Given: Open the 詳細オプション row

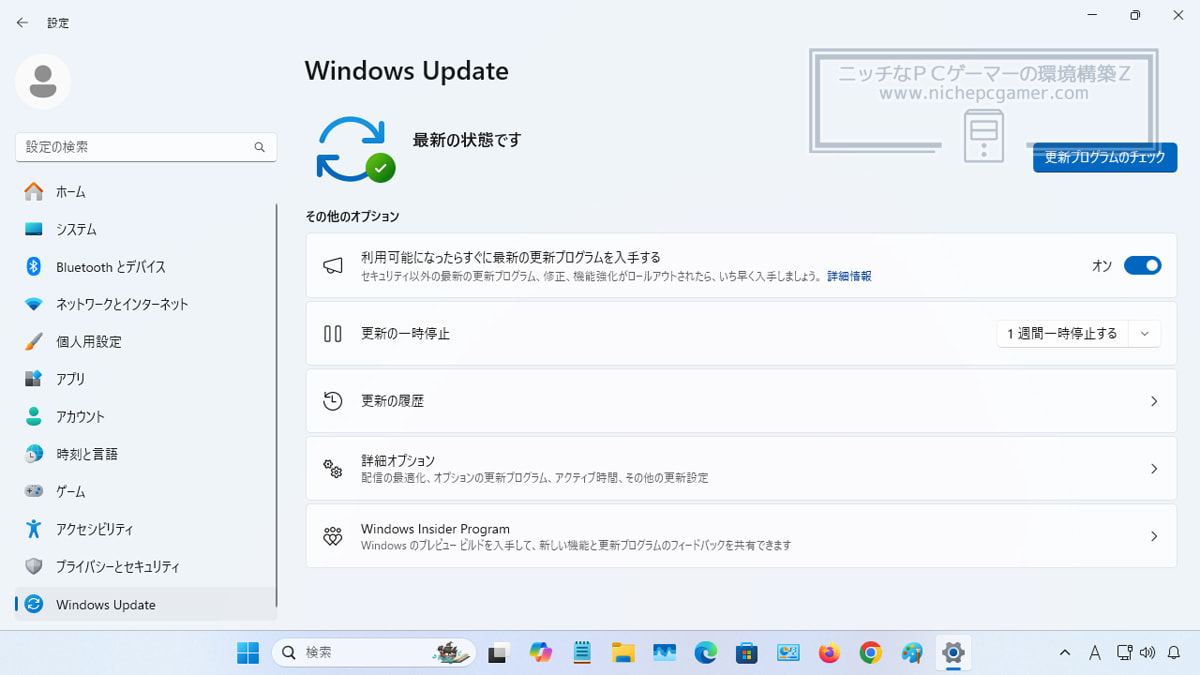Looking at the screenshot, I should [x=741, y=468].
